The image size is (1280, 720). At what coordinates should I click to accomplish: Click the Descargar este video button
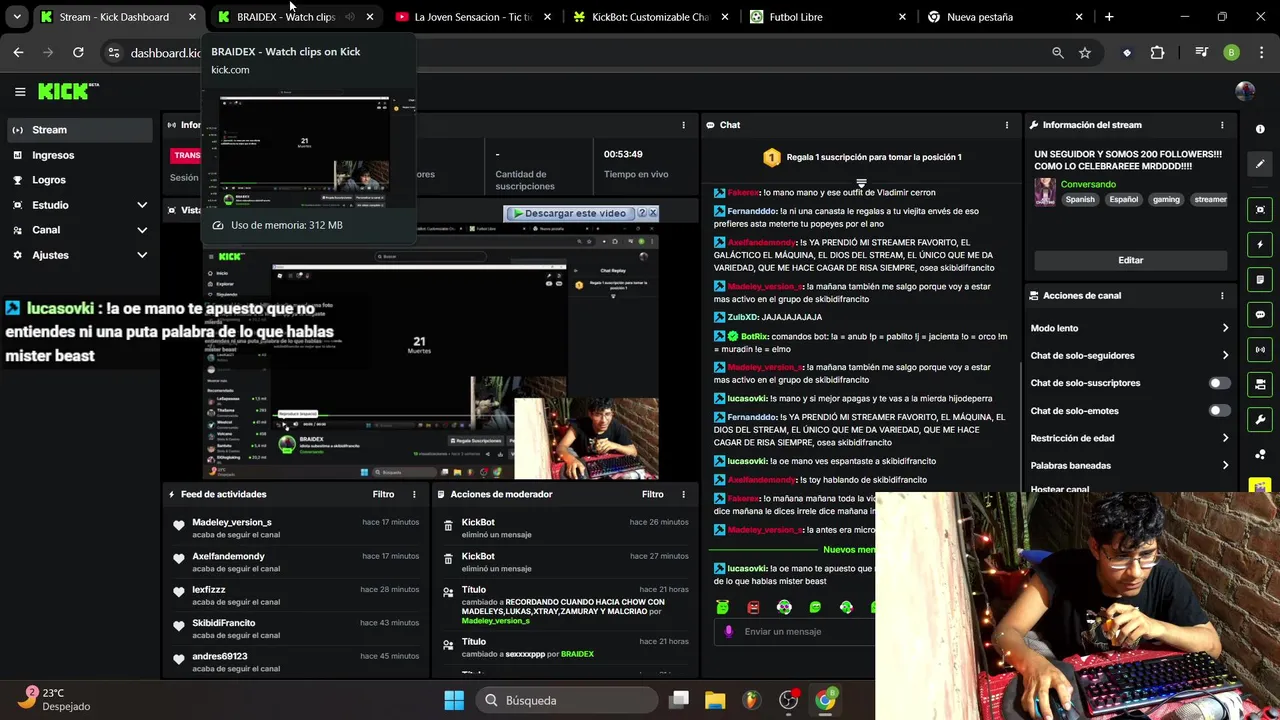(571, 213)
